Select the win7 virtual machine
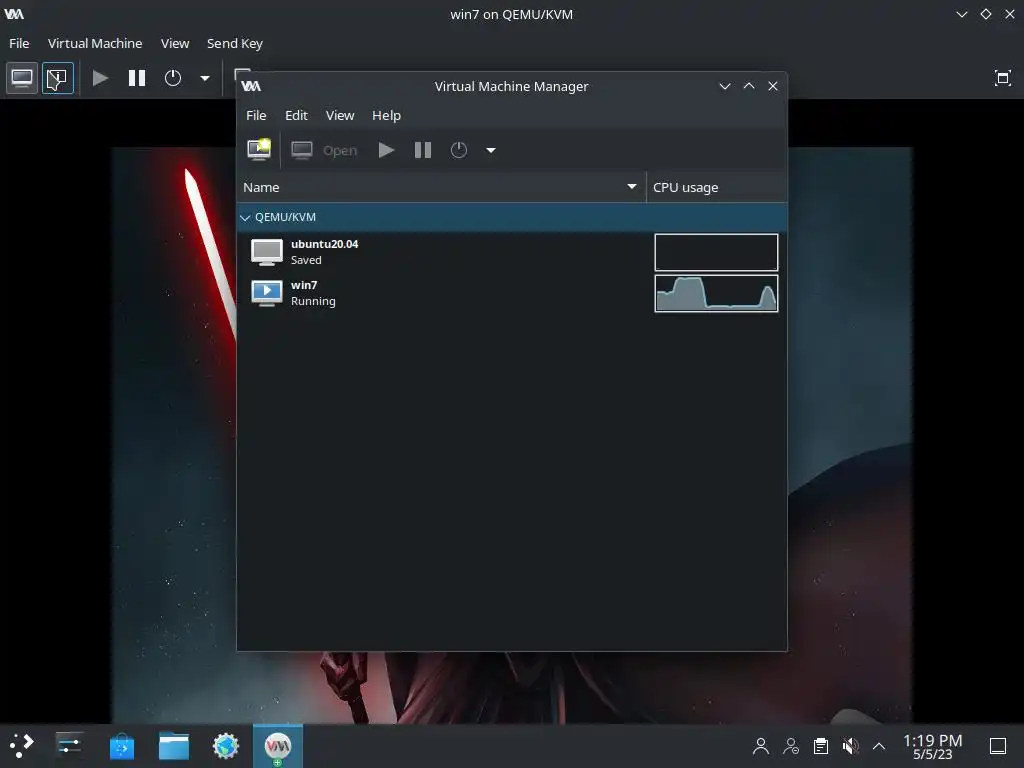The image size is (1024, 768). 512,293
